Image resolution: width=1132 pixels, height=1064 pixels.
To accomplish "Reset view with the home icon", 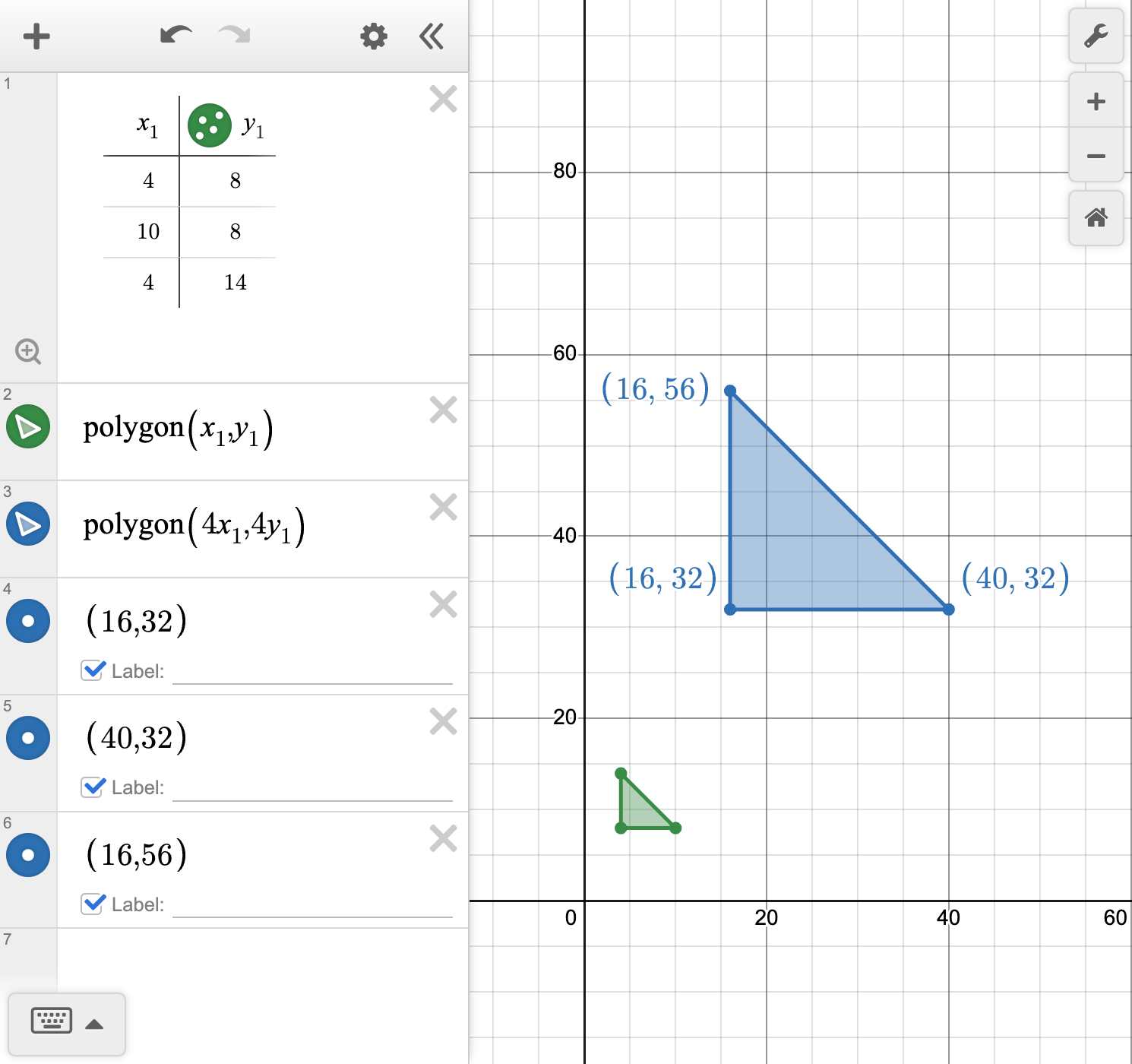I will point(1096,219).
